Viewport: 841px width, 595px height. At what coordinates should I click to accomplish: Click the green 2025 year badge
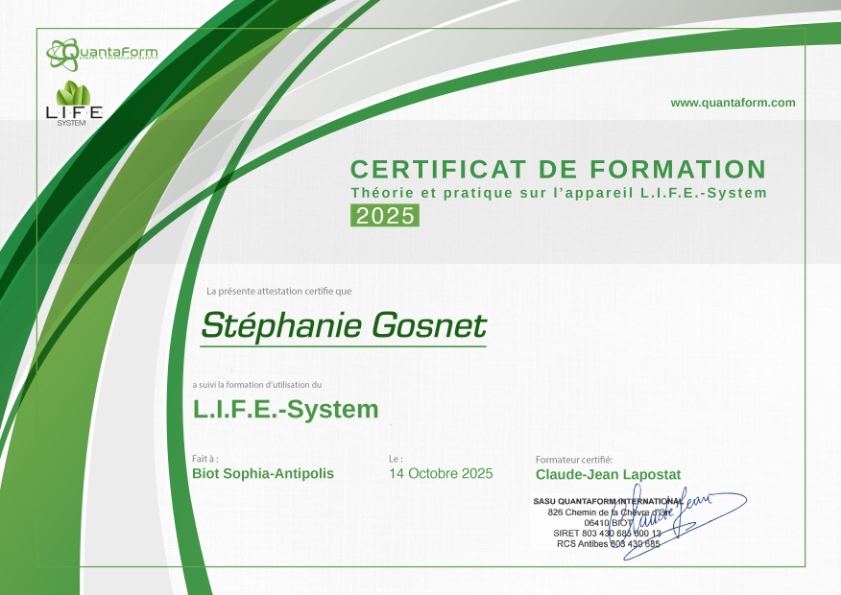(388, 214)
